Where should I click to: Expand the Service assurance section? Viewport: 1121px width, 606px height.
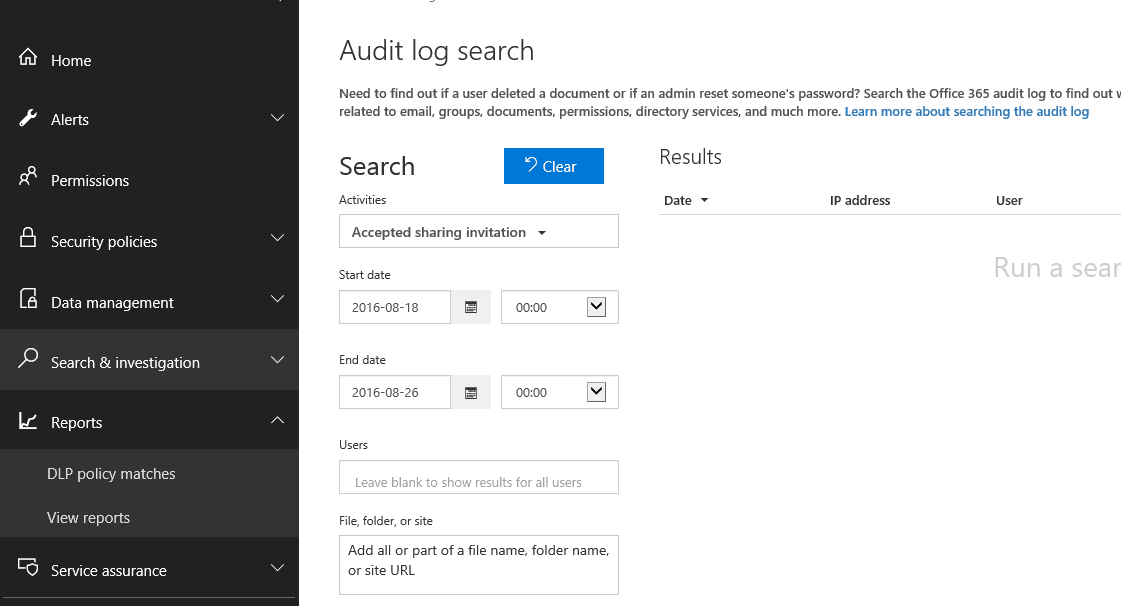[x=277, y=568]
